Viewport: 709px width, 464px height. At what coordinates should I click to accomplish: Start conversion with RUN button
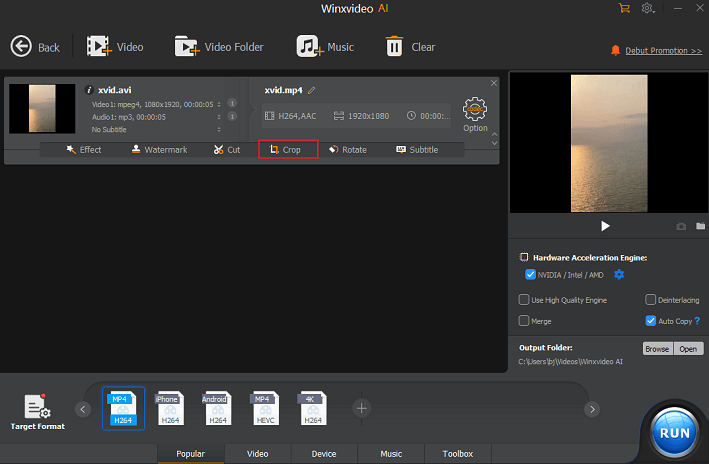pyautogui.click(x=674, y=433)
